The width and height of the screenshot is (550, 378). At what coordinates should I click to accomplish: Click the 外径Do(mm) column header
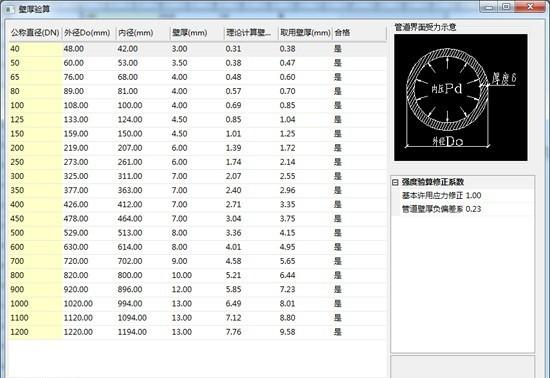[89, 33]
